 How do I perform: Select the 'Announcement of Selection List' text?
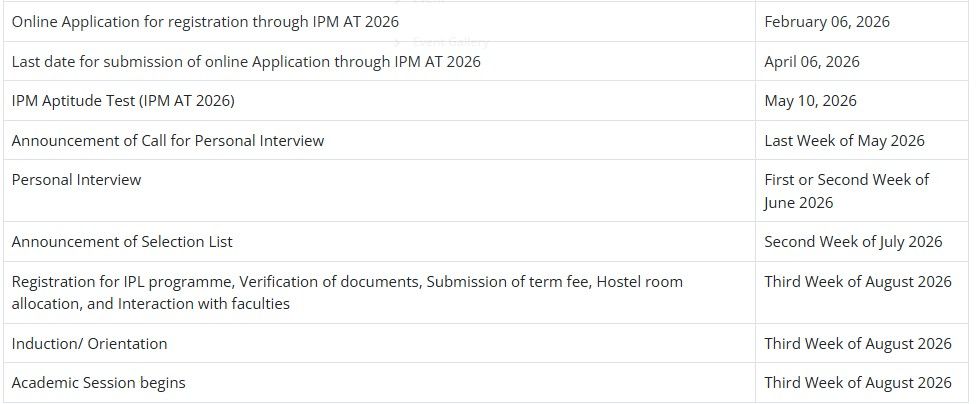pos(122,242)
